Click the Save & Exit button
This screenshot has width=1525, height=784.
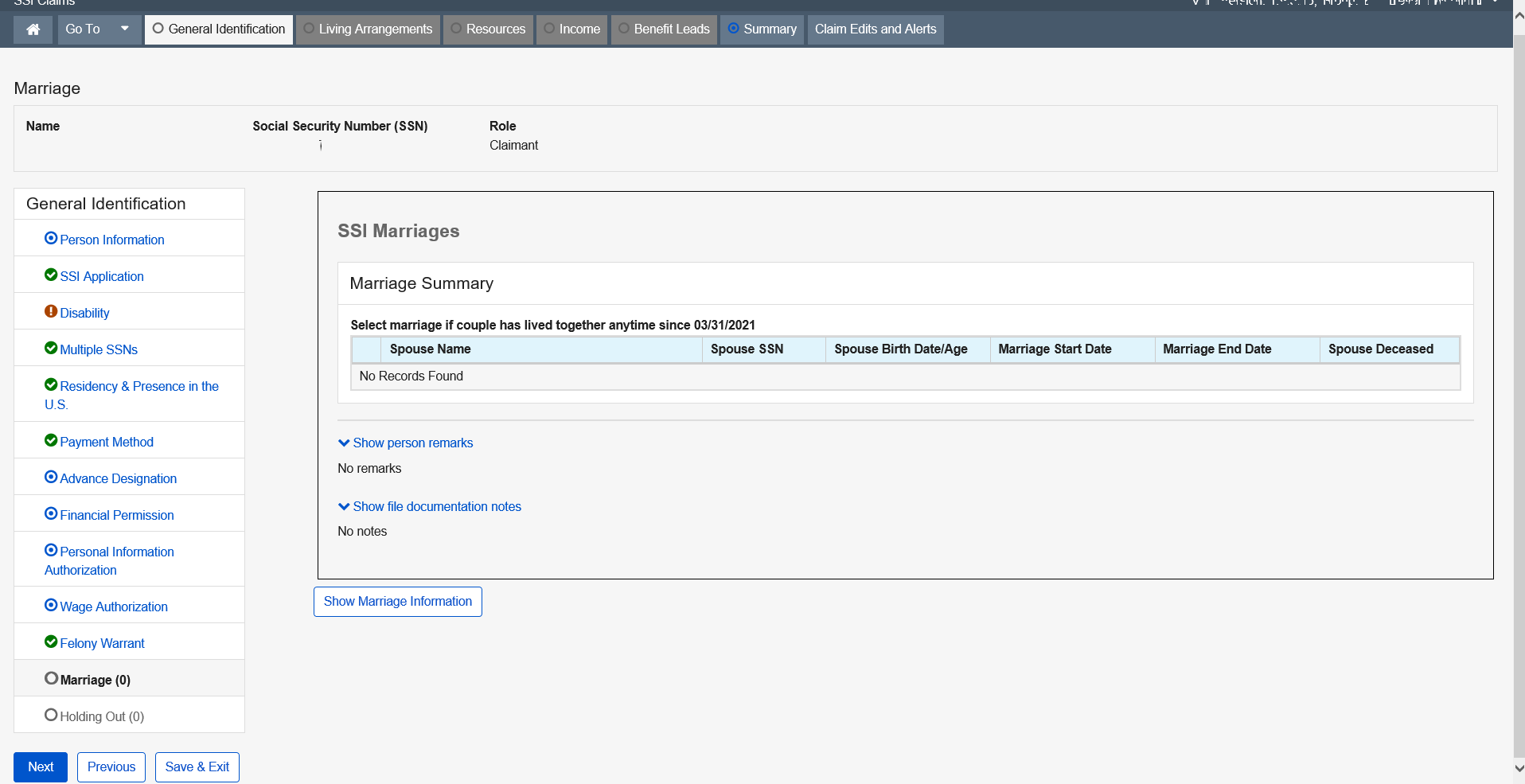pos(197,766)
